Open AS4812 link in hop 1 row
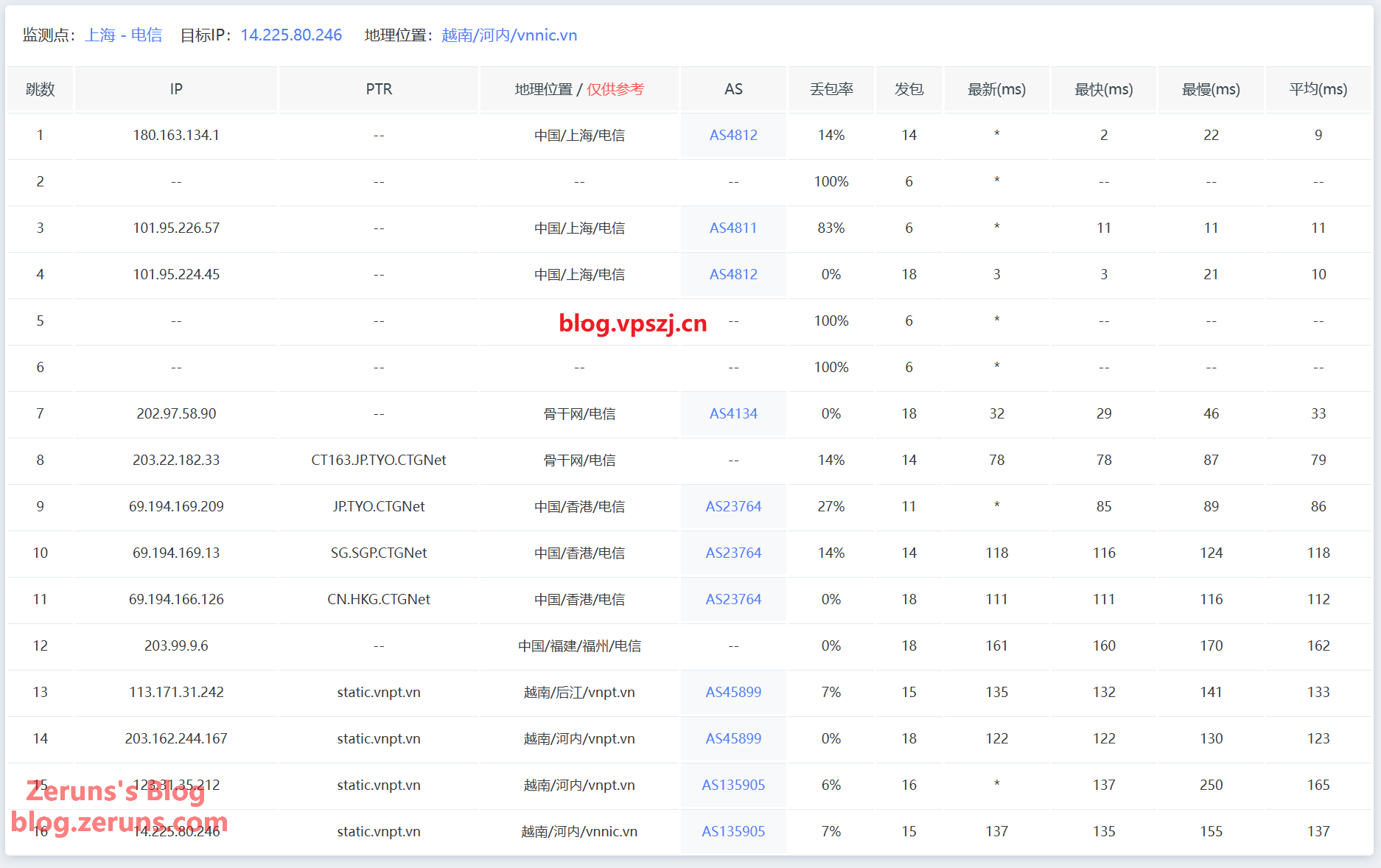Viewport: 1381px width, 868px height. tap(733, 135)
